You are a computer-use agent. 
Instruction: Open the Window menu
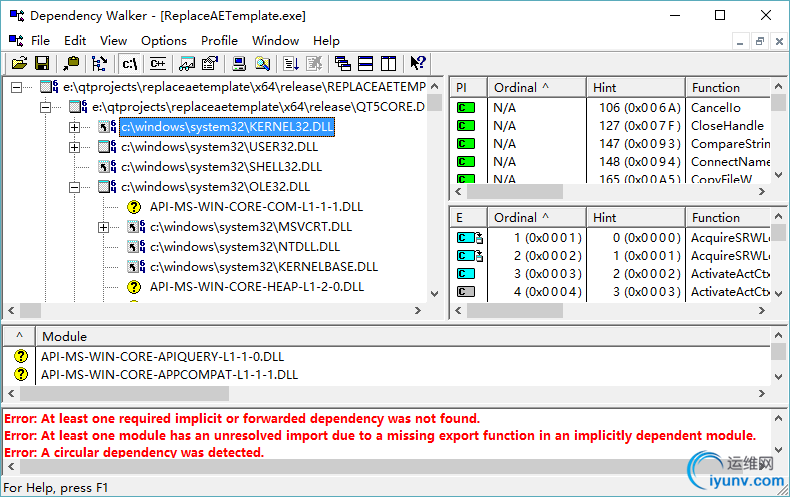coord(276,41)
